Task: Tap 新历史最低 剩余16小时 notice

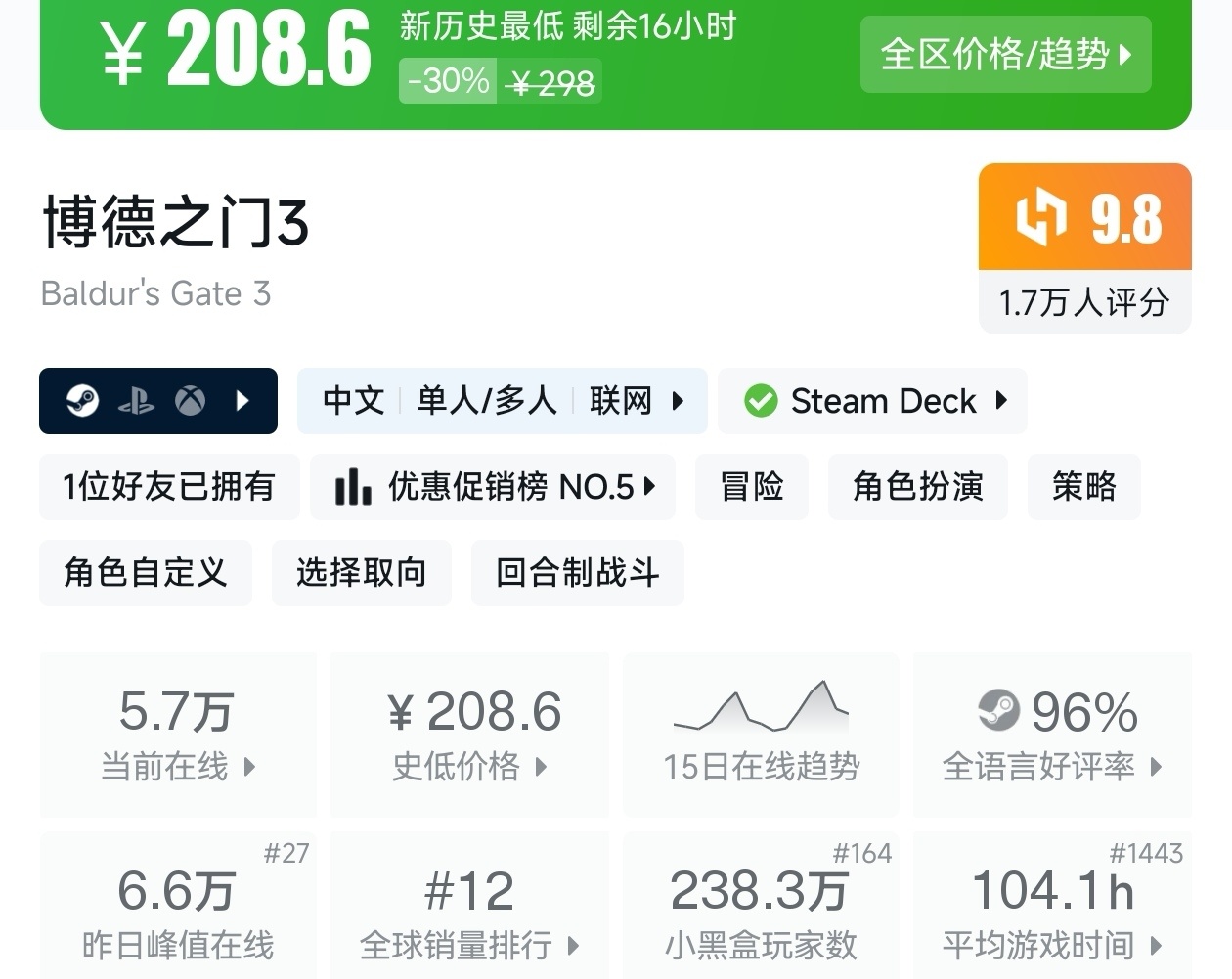Action: pos(567,26)
